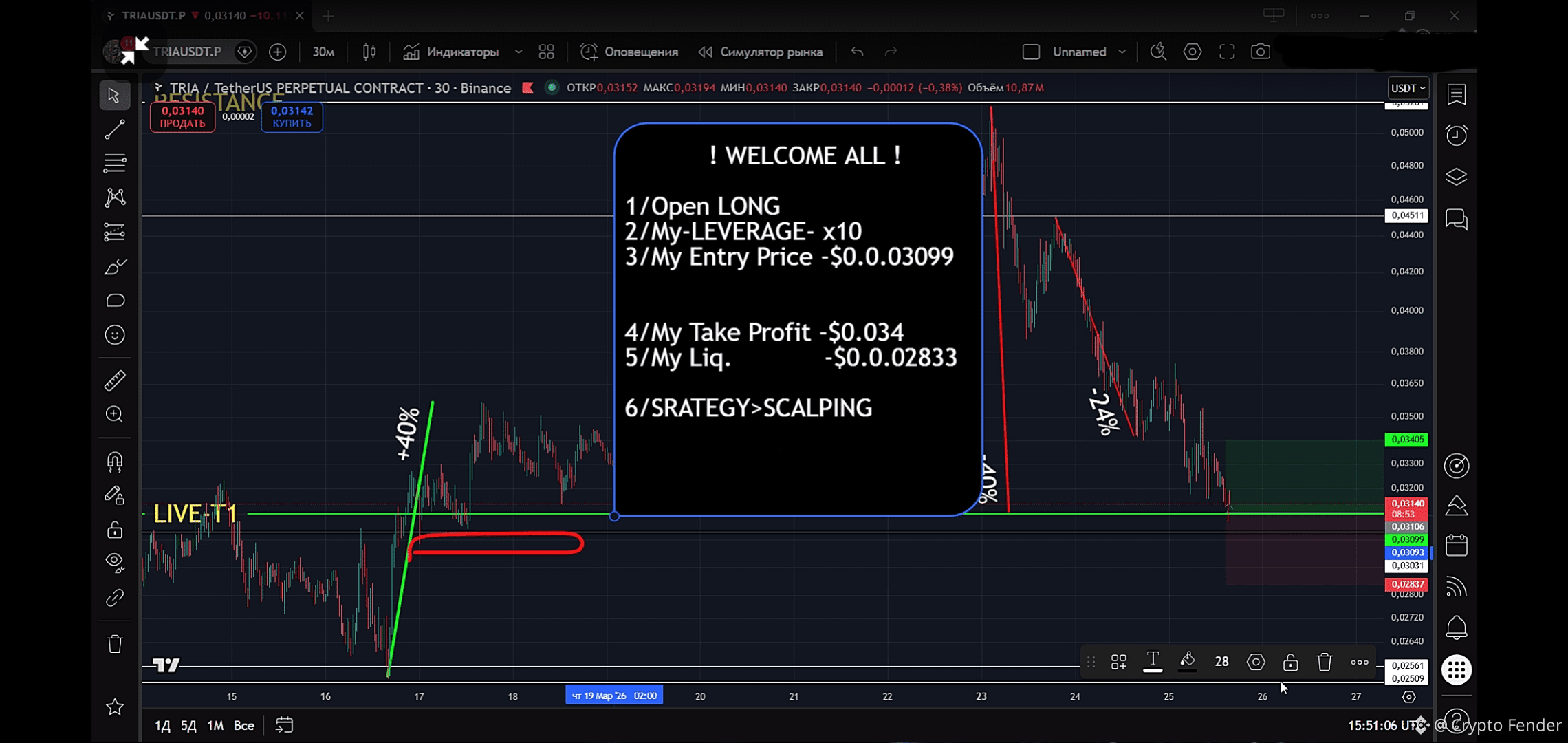Lock the selected drawing in floating toolbar

coord(1290,662)
